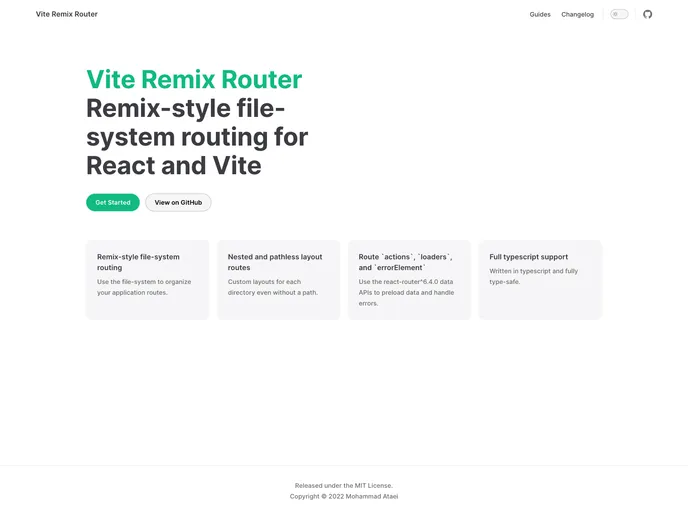Screen dimensions: 688x512
Task: Click 'Use the file-system to organize' description
Action: pyautogui.click(x=144, y=287)
